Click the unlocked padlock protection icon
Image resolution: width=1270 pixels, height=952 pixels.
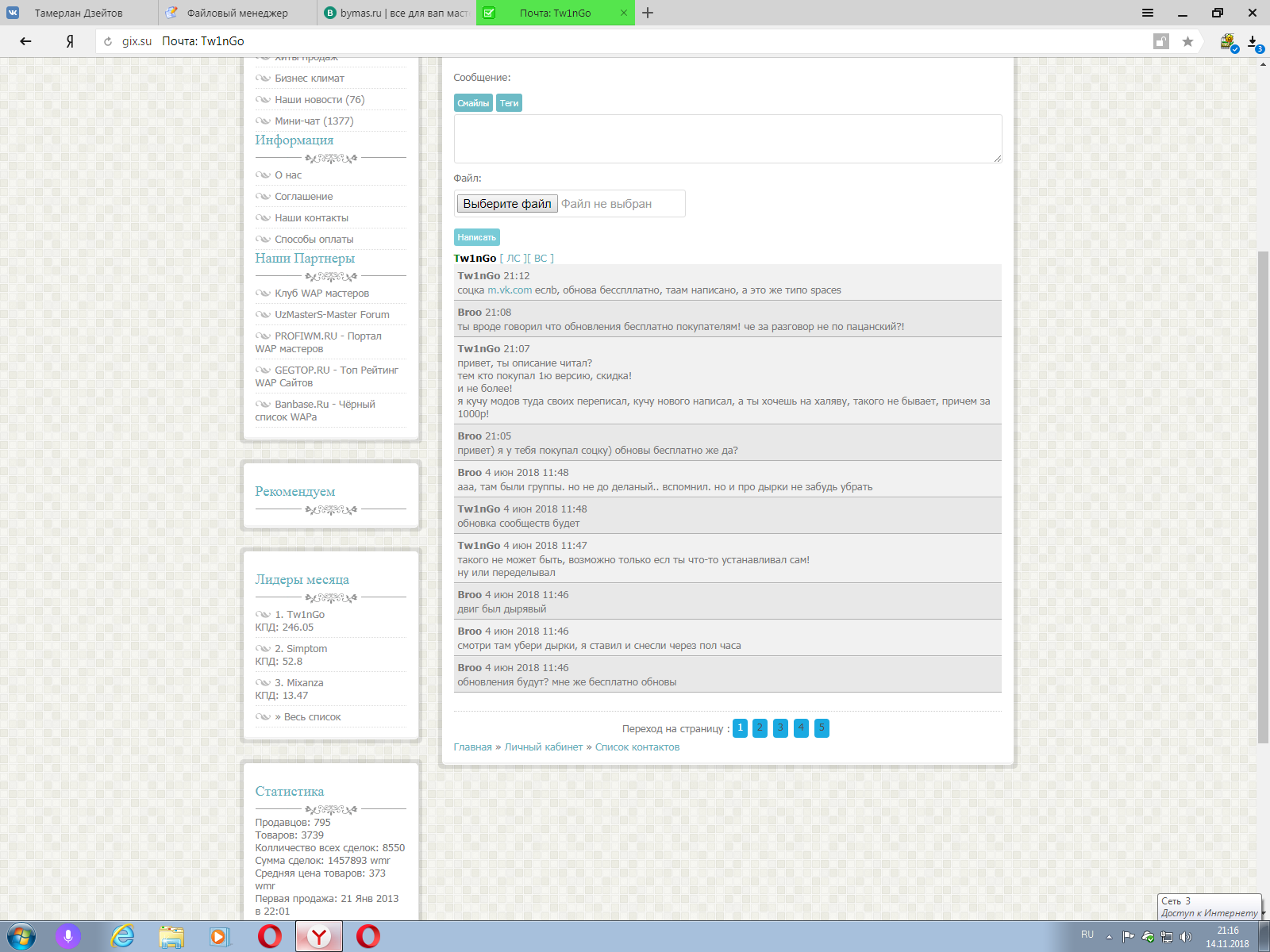coord(1161,41)
